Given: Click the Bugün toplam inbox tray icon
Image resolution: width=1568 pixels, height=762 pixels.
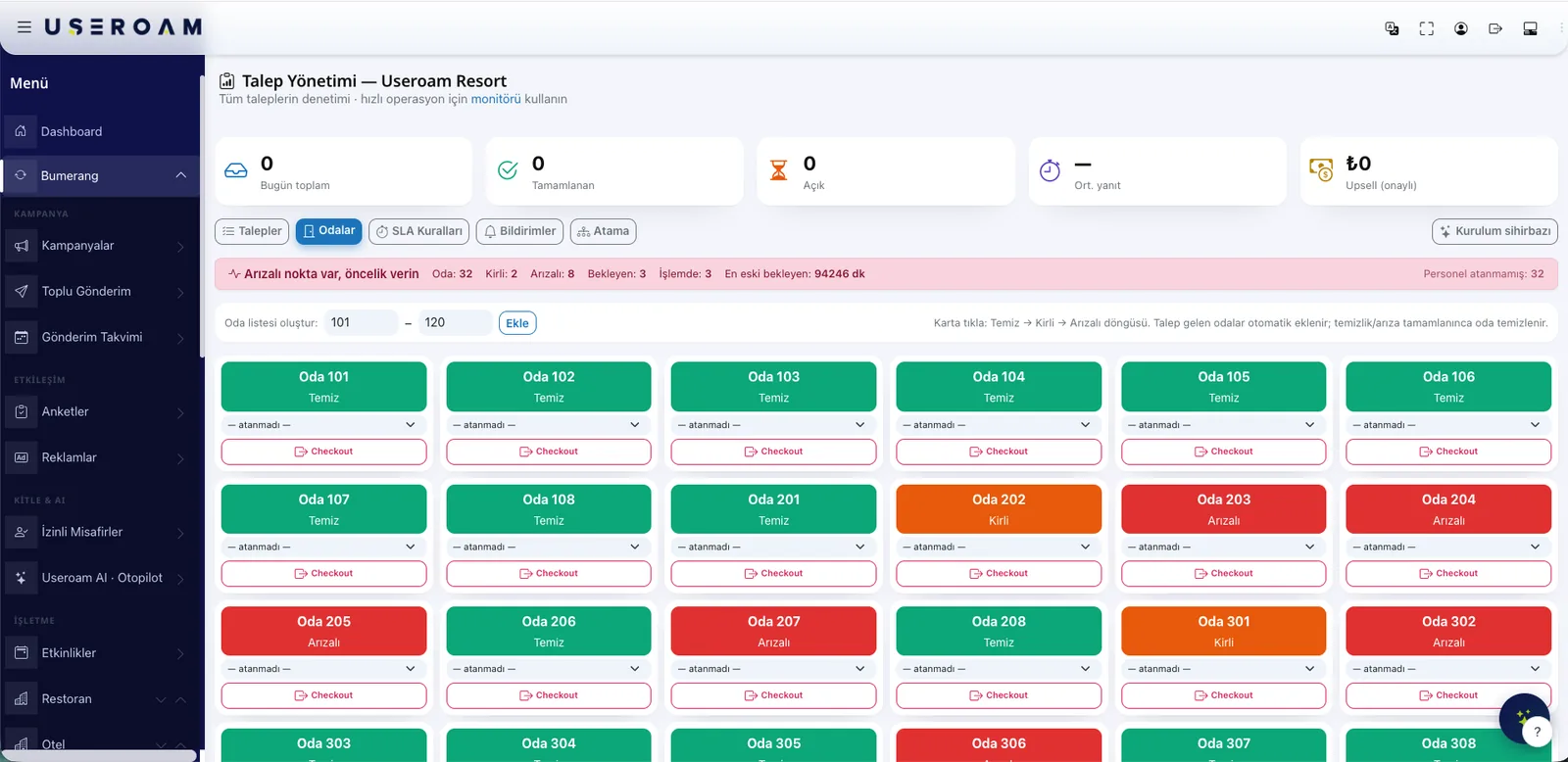Looking at the screenshot, I should pos(236,170).
